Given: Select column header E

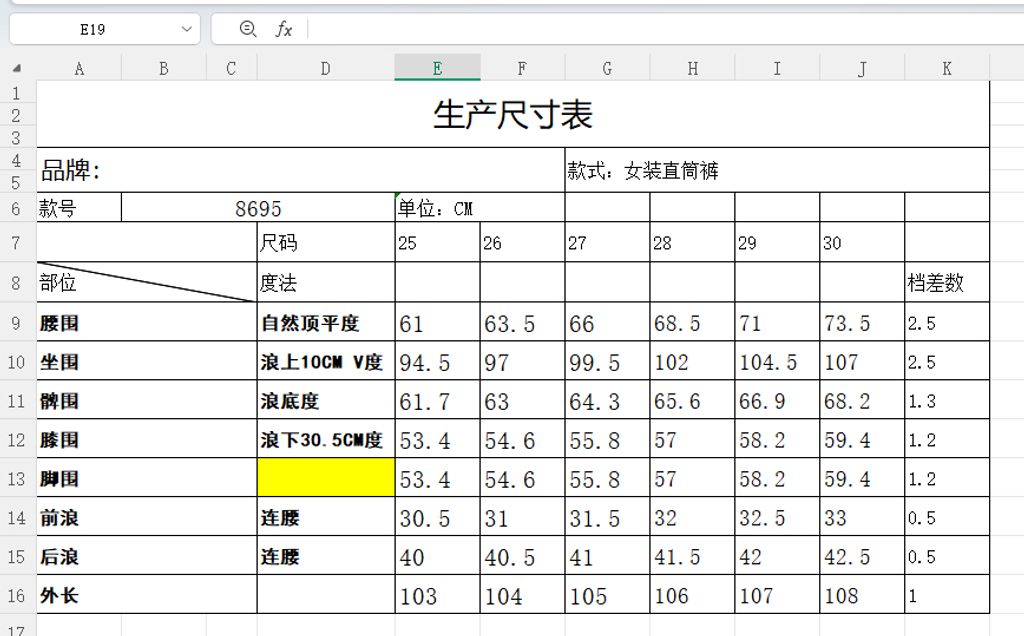Looking at the screenshot, I should coord(435,68).
